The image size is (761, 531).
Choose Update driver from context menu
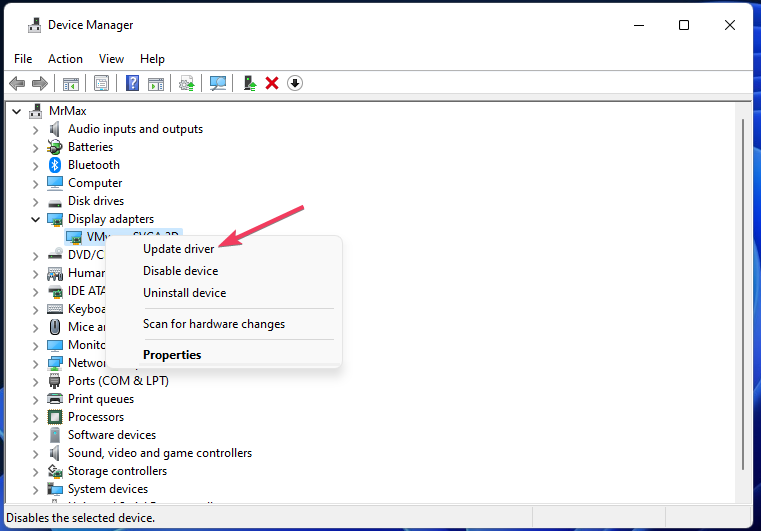[x=178, y=249]
